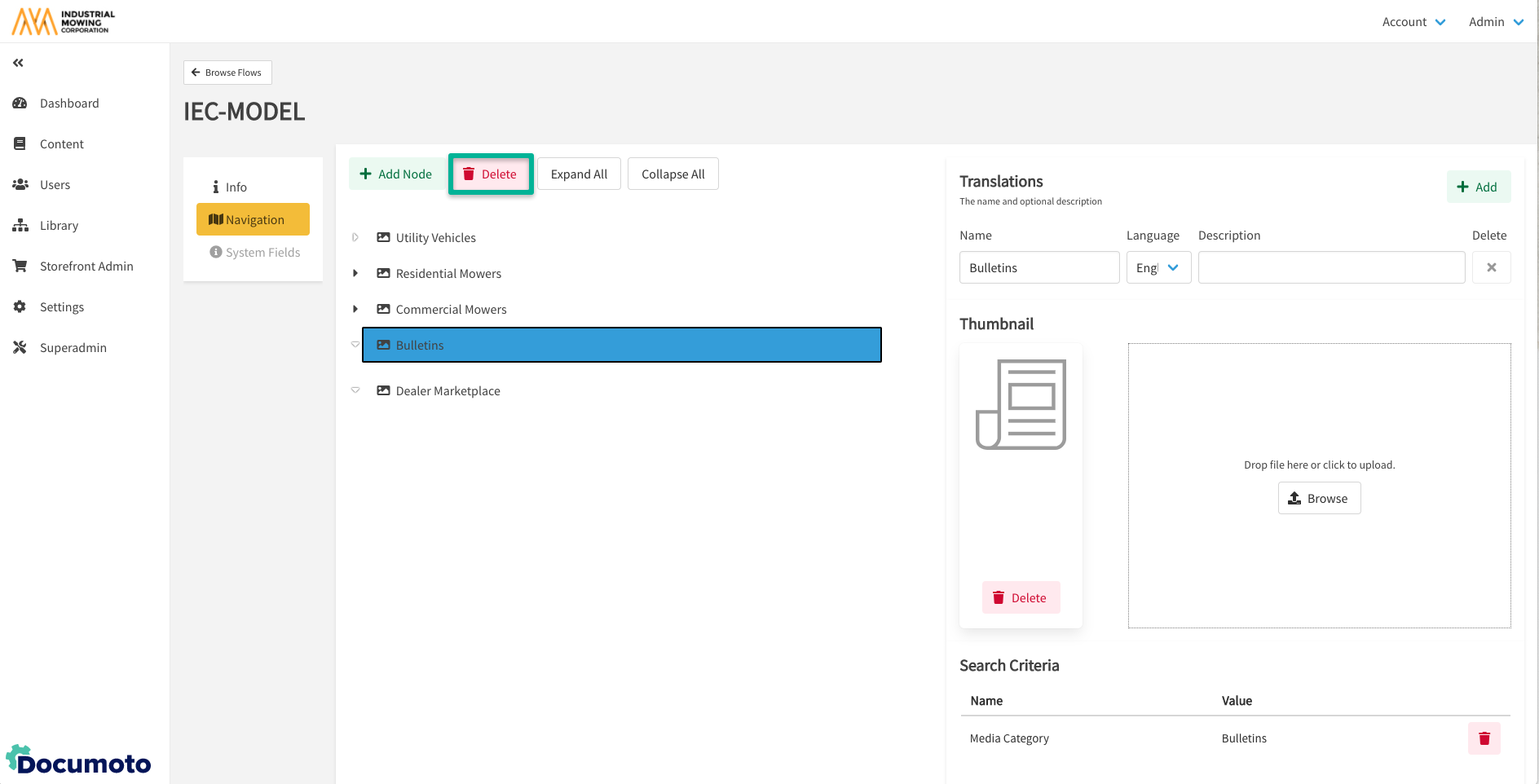Expand the Commercial Mowers node
1539x784 pixels.
point(355,310)
